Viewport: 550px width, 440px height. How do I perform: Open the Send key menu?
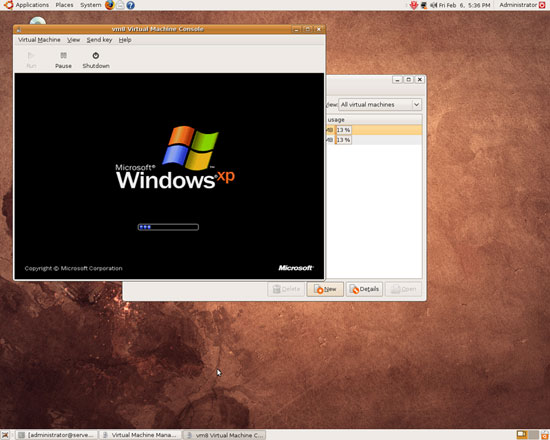99,40
